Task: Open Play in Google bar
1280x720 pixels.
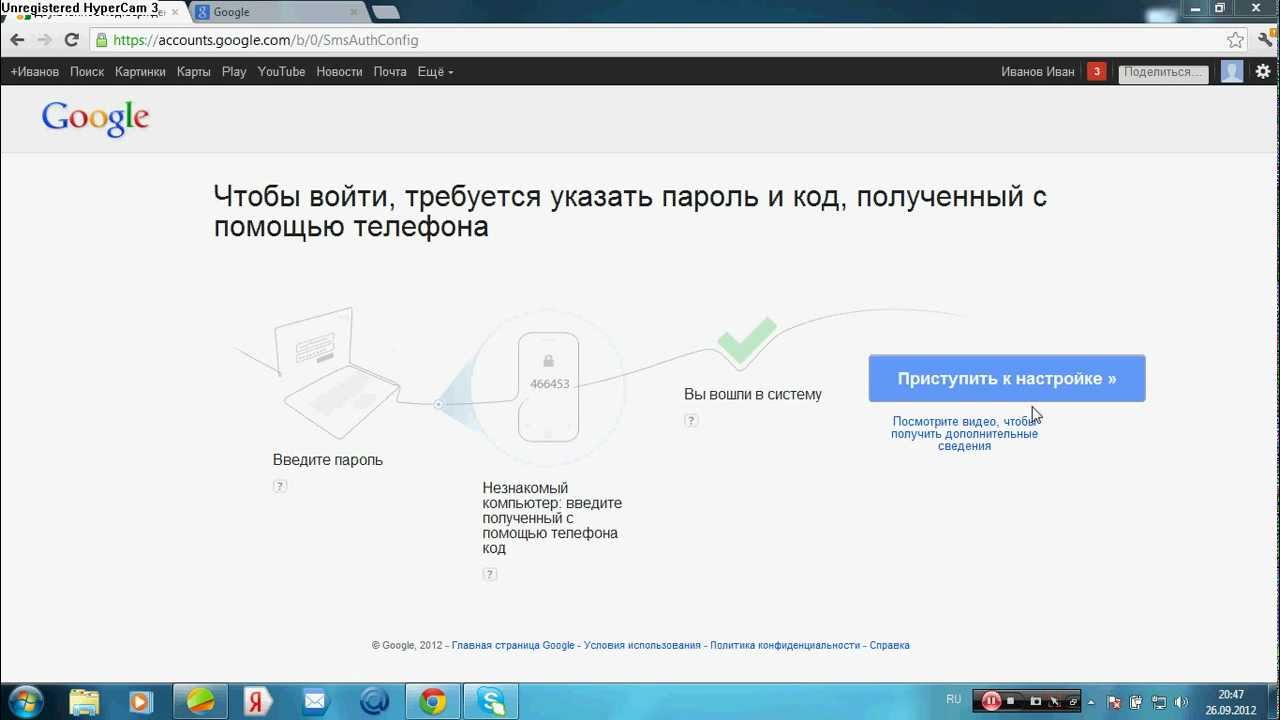Action: click(234, 72)
